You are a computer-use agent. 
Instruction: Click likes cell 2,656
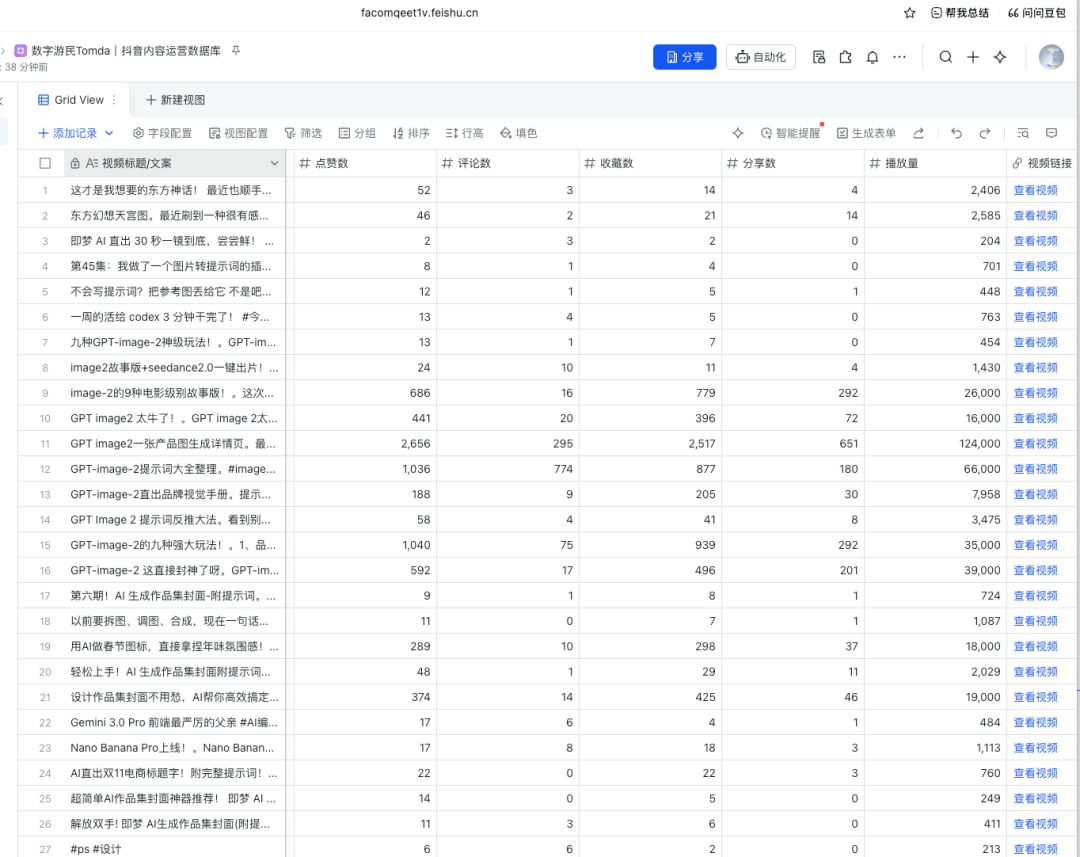(365, 444)
